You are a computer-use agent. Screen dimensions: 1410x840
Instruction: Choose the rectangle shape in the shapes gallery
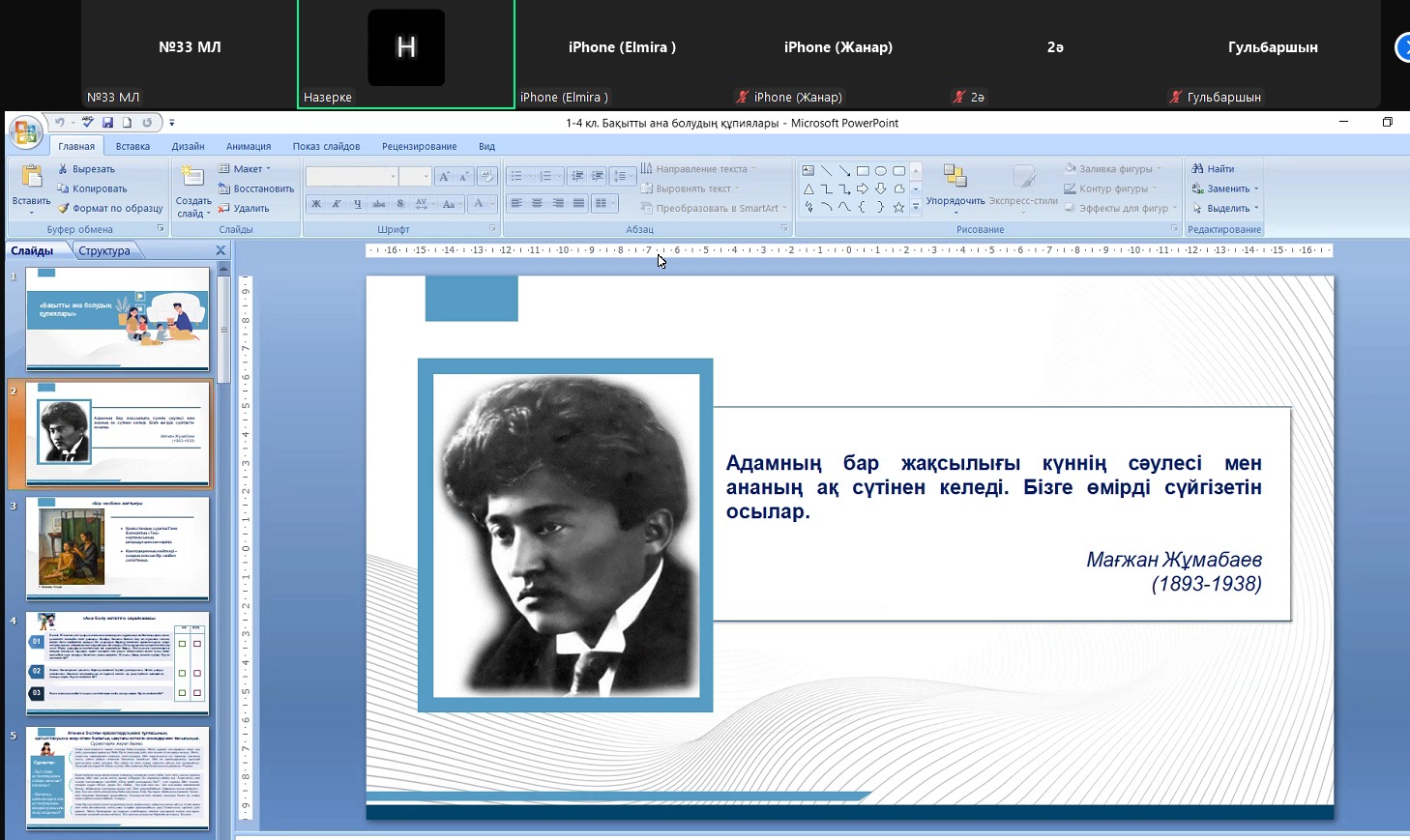(x=863, y=170)
